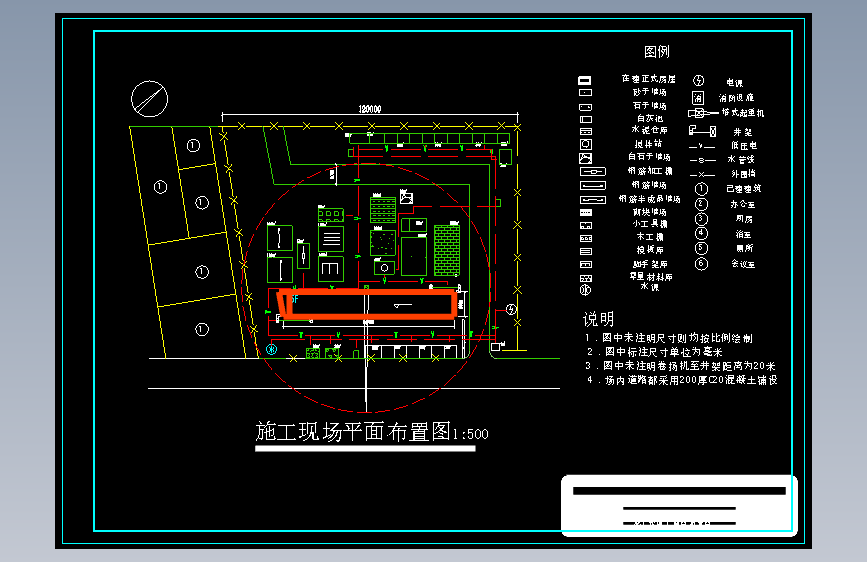This screenshot has height=562, width=867.
Task: Select the 钢筋半成品堆场 legend symbol
Action: click(x=593, y=200)
